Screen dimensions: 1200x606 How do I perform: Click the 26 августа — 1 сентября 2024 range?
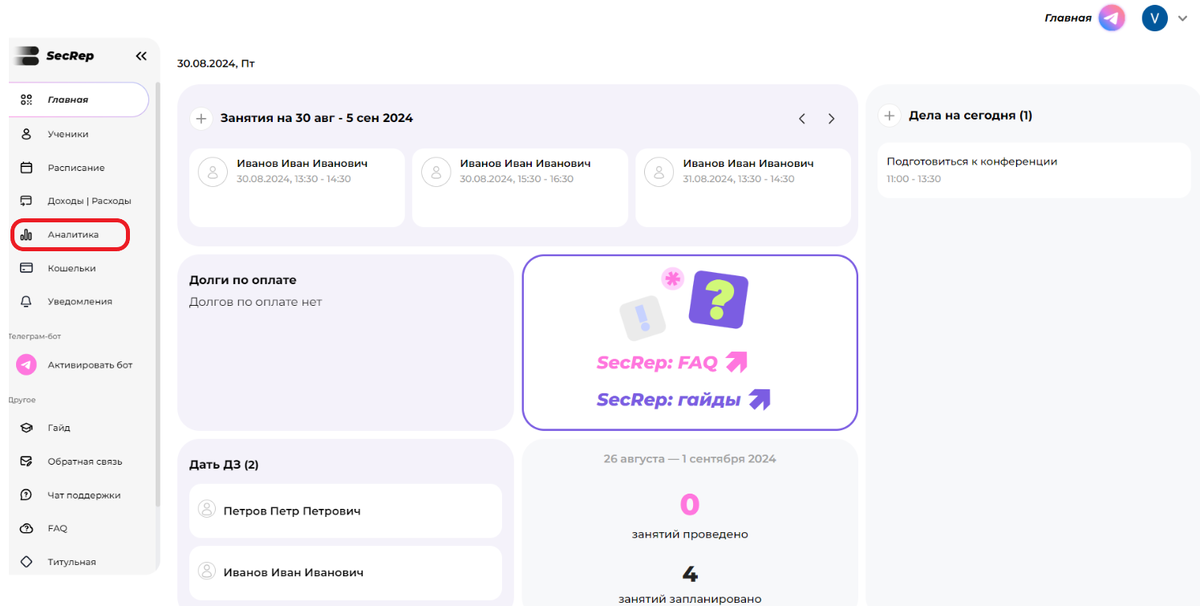click(x=690, y=459)
